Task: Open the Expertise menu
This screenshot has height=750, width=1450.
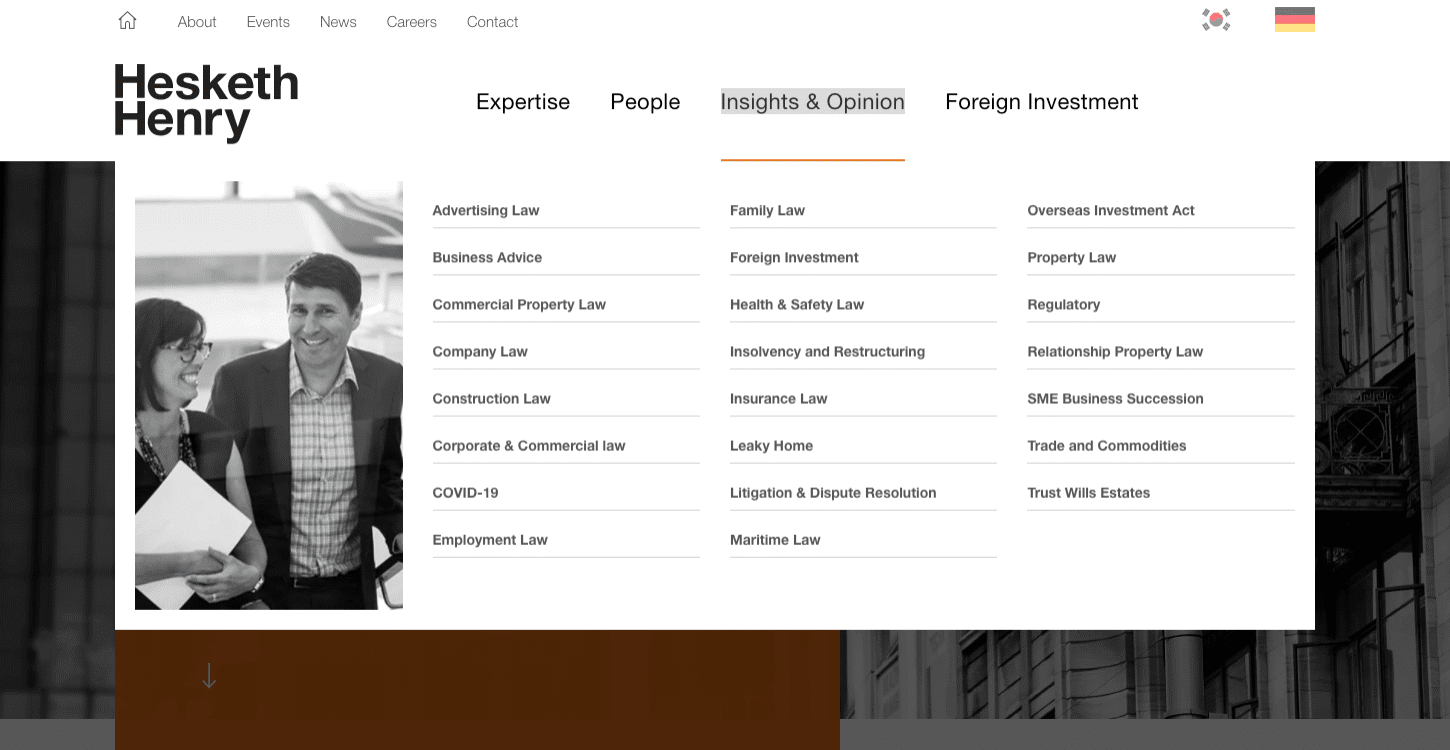Action: pyautogui.click(x=523, y=102)
